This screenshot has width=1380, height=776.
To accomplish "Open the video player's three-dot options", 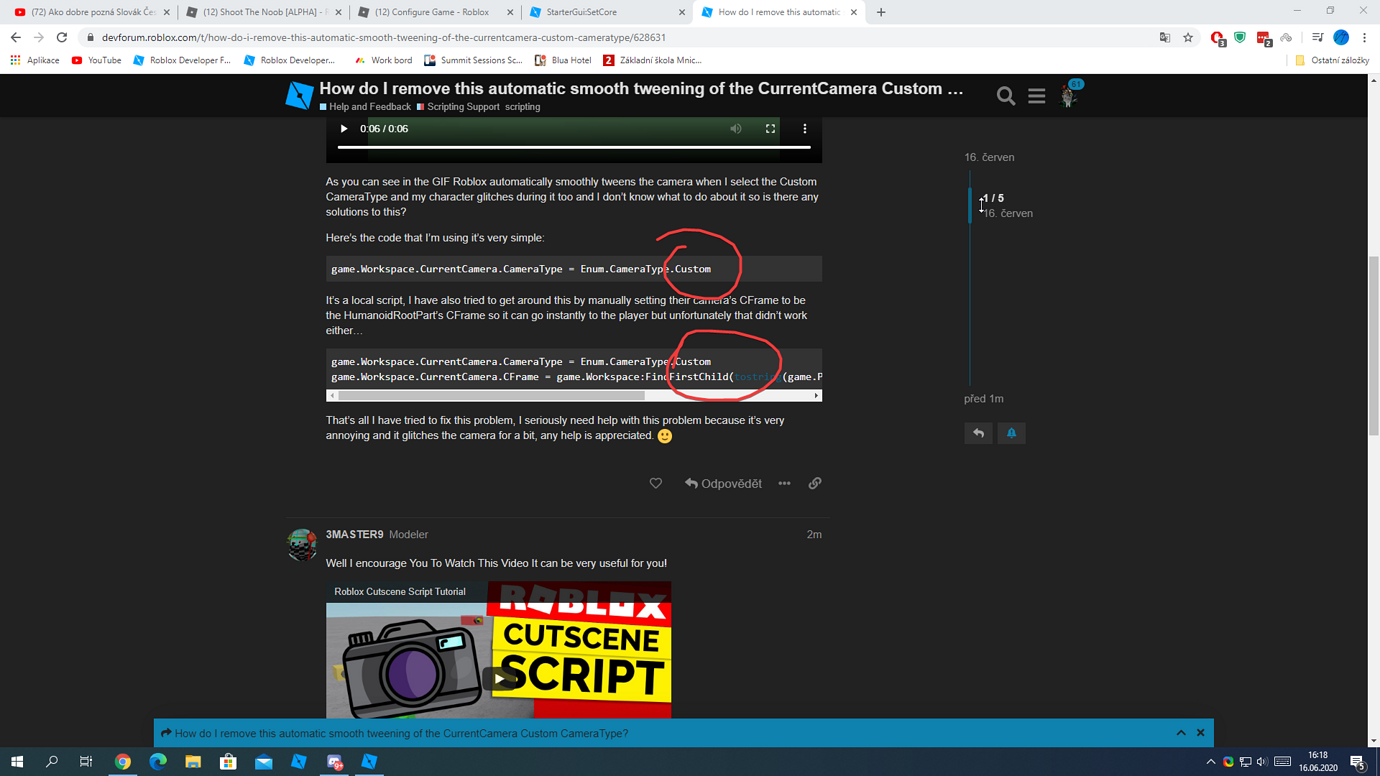I will 804,129.
